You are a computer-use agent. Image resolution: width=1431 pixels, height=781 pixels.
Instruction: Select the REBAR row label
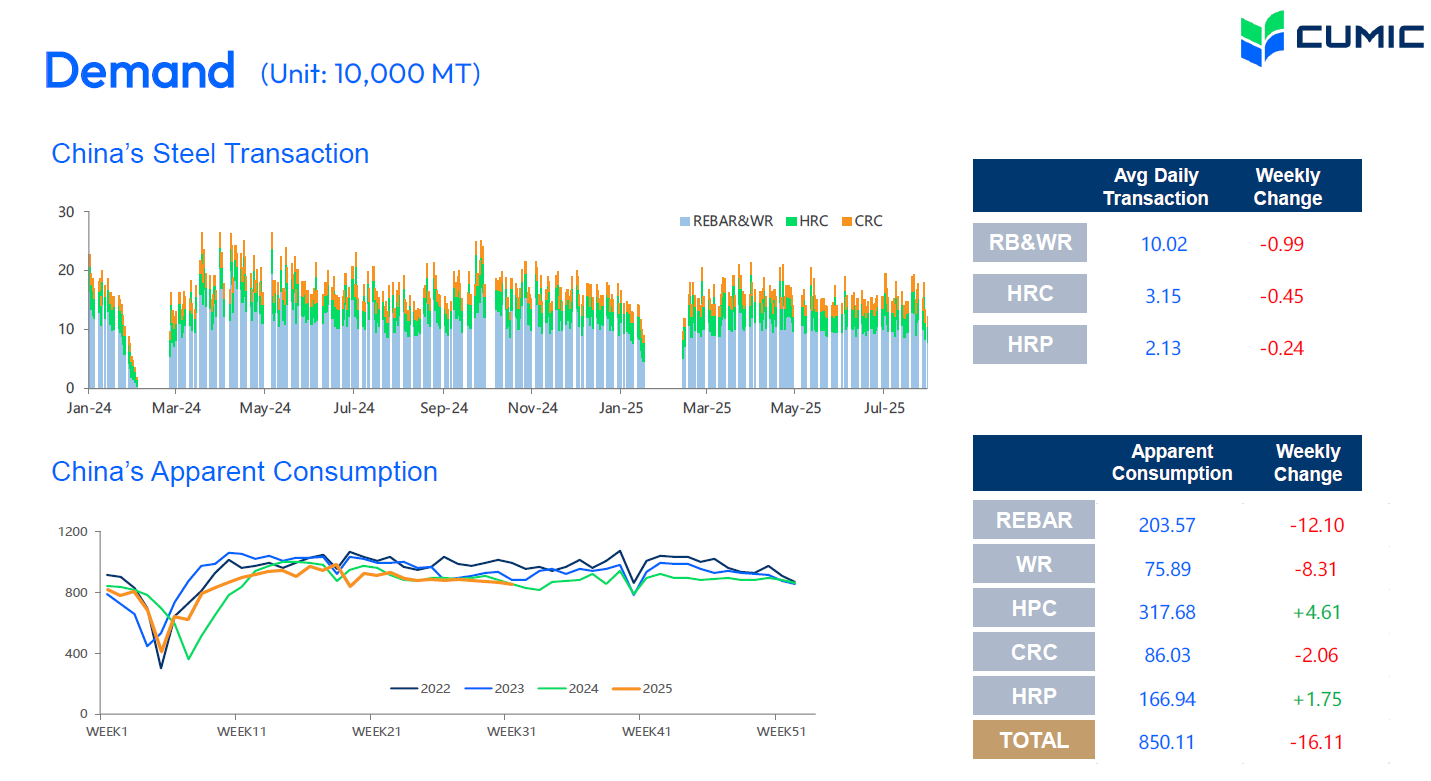point(1033,520)
